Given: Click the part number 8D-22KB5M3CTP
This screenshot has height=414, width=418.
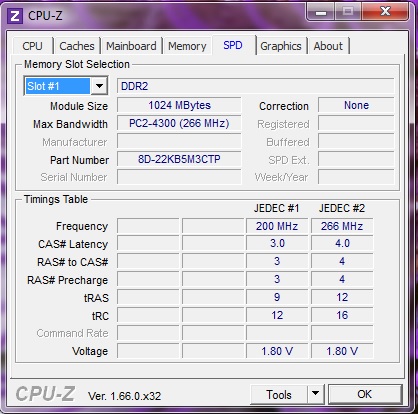Looking at the screenshot, I should pyautogui.click(x=179, y=159).
